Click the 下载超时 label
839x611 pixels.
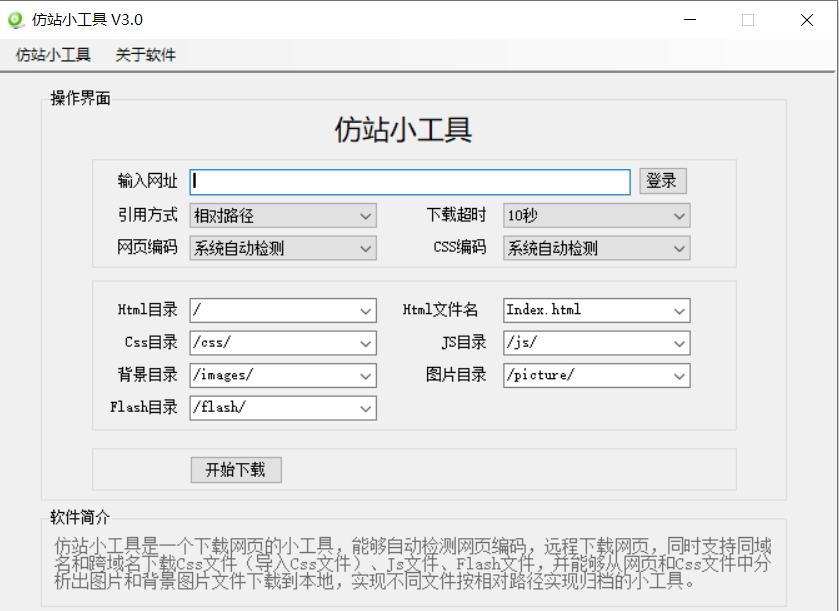pyautogui.click(x=456, y=215)
